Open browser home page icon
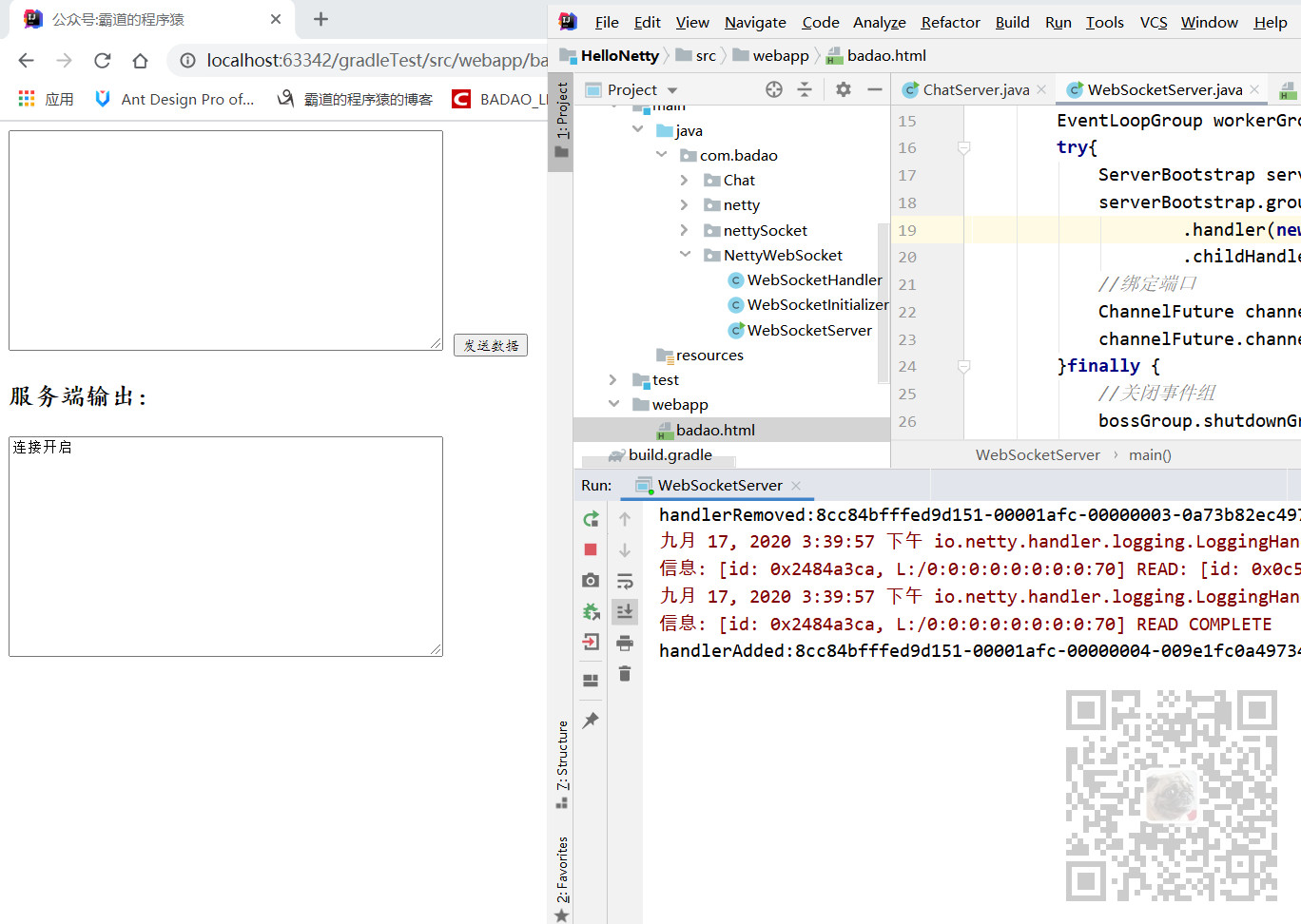This screenshot has height=924, width=1301. pos(140,60)
